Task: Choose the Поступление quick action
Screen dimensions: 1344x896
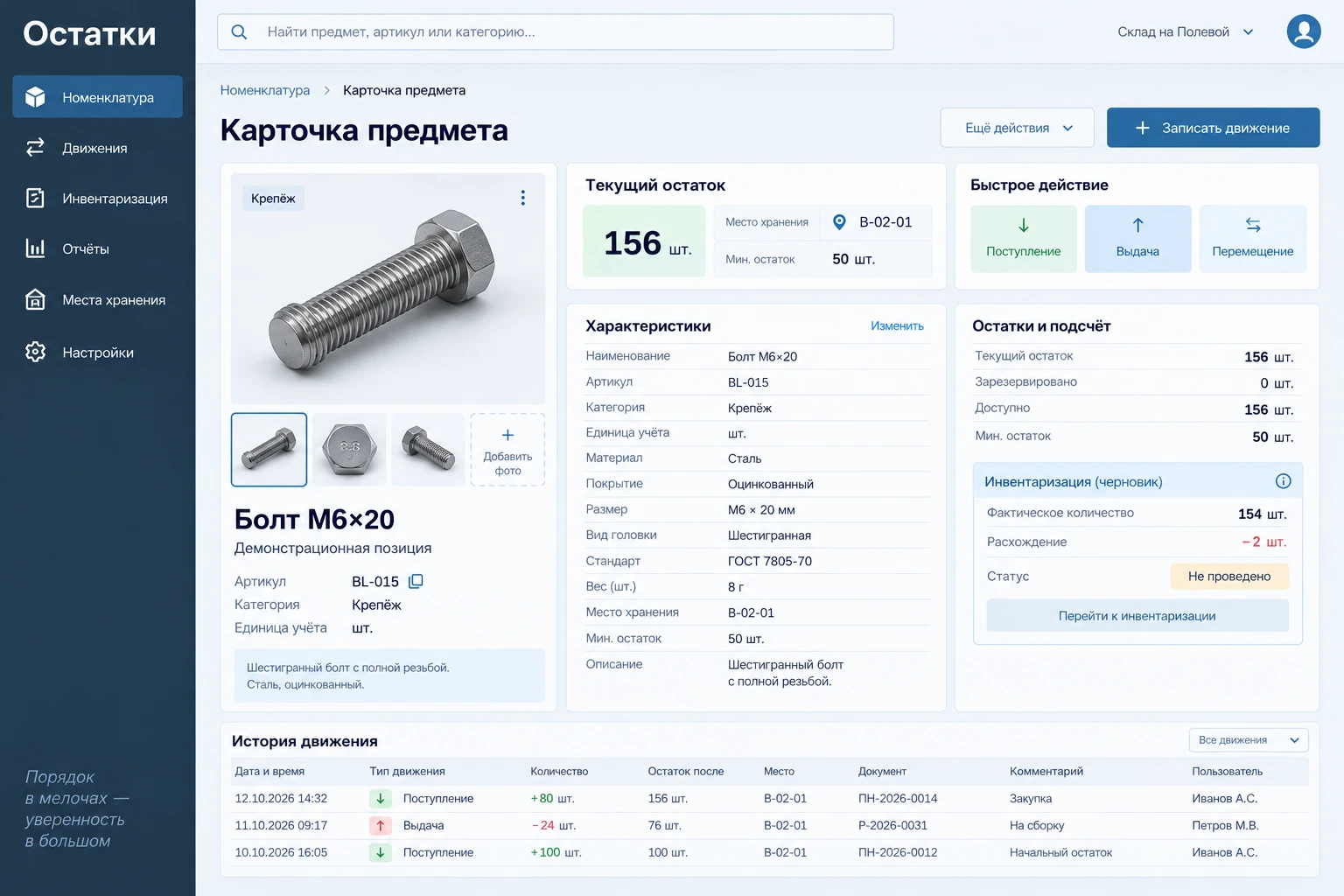Action: tap(1024, 239)
